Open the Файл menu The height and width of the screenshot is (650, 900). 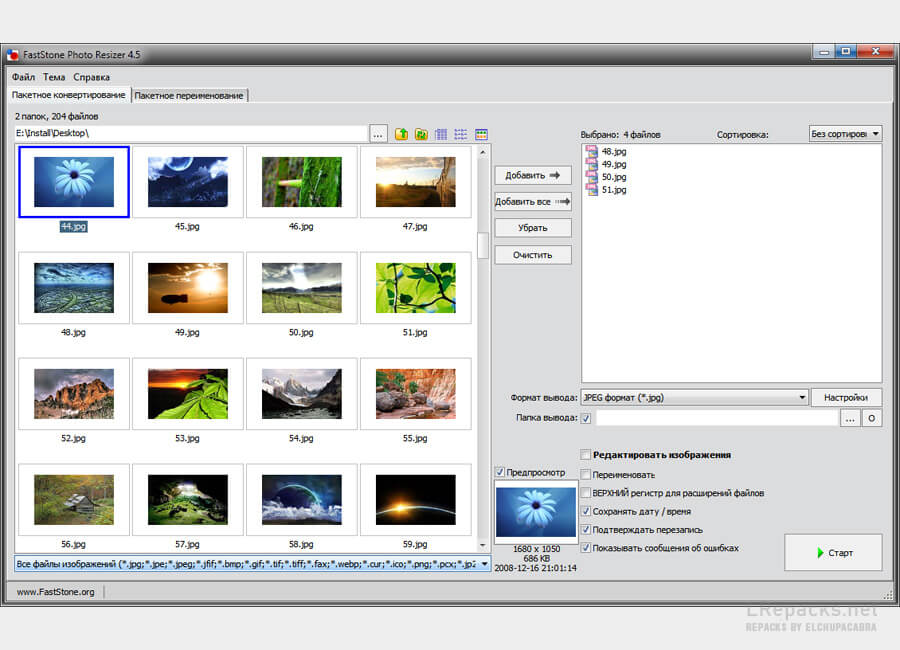23,77
